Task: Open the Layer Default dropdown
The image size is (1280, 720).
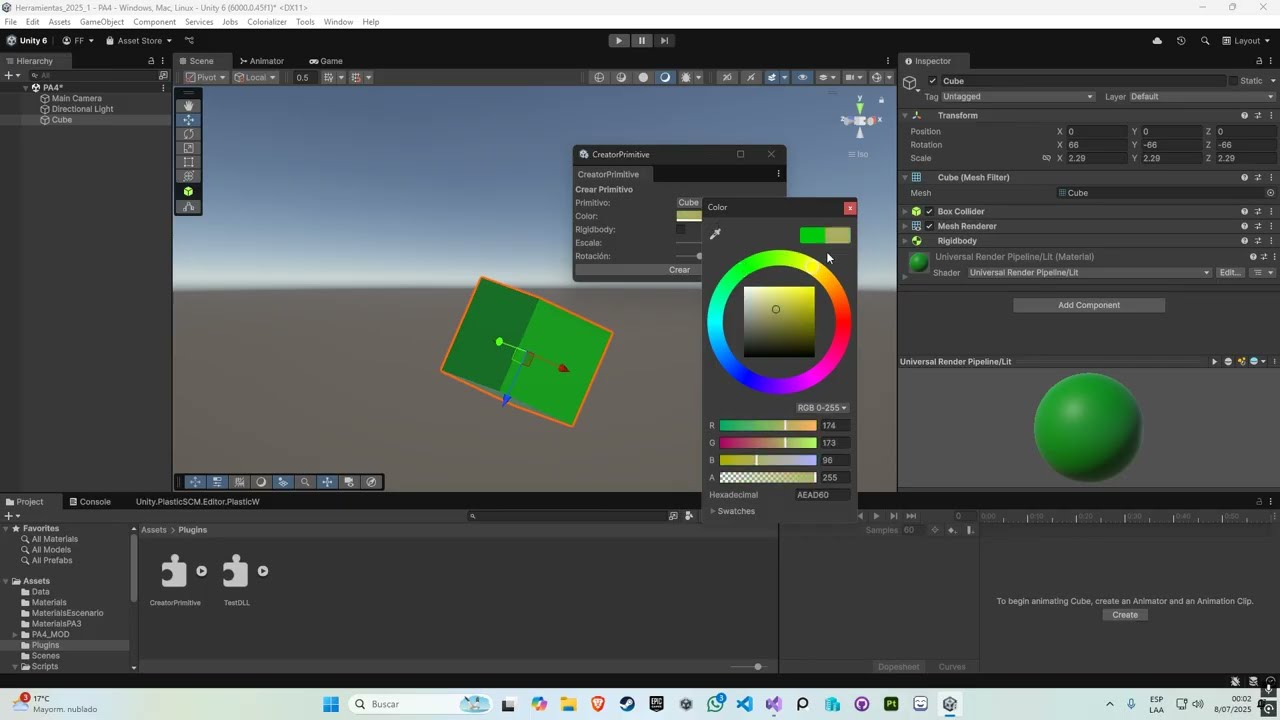Action: [x=1203, y=97]
